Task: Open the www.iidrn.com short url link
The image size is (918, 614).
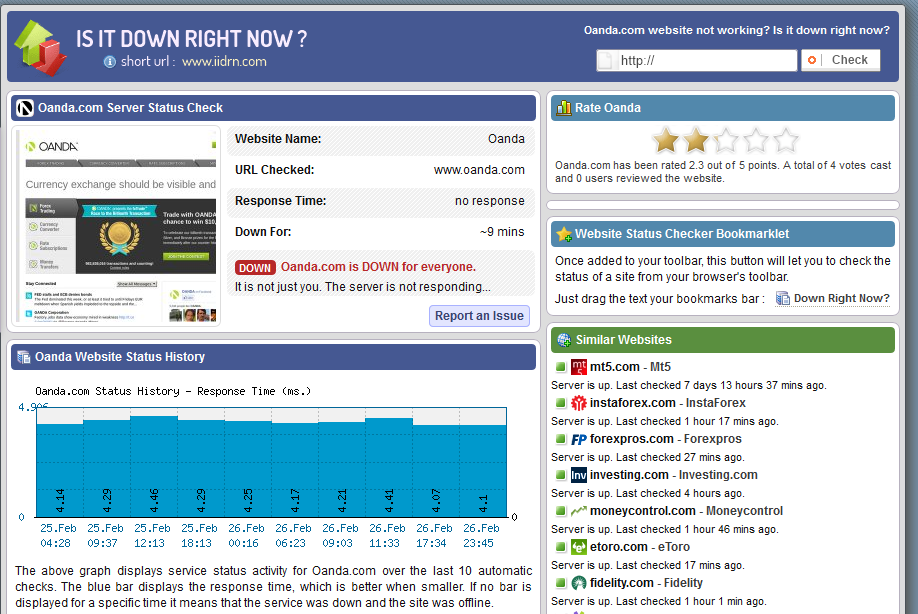Action: click(224, 61)
